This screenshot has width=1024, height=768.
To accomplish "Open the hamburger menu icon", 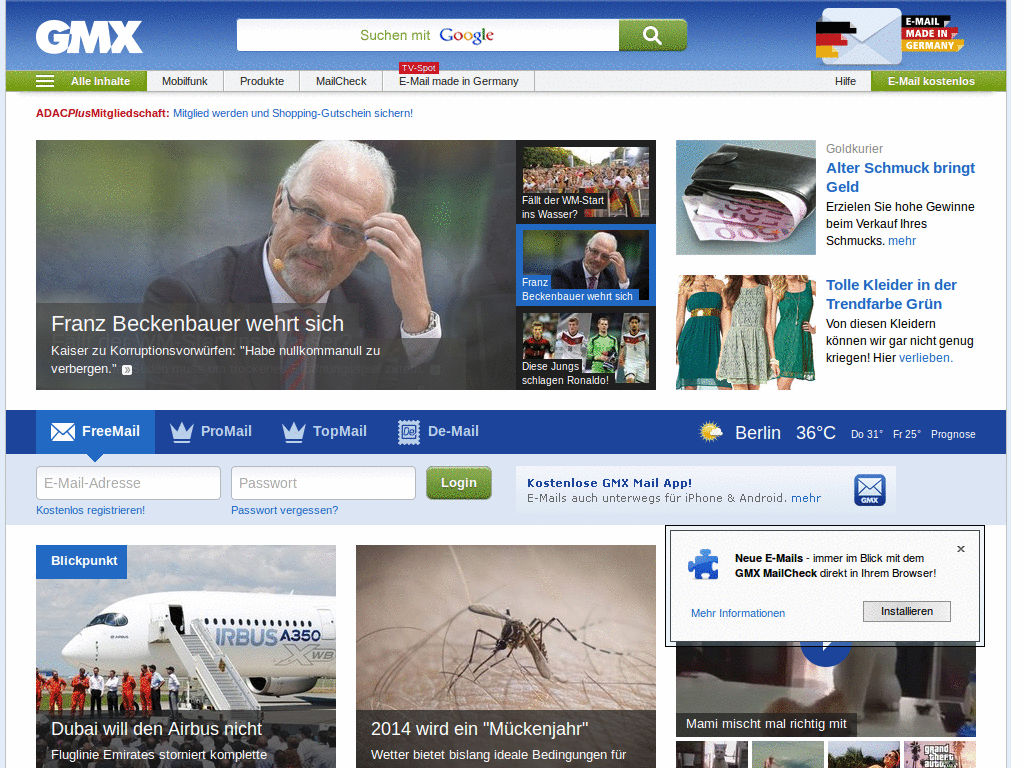I will tap(45, 81).
